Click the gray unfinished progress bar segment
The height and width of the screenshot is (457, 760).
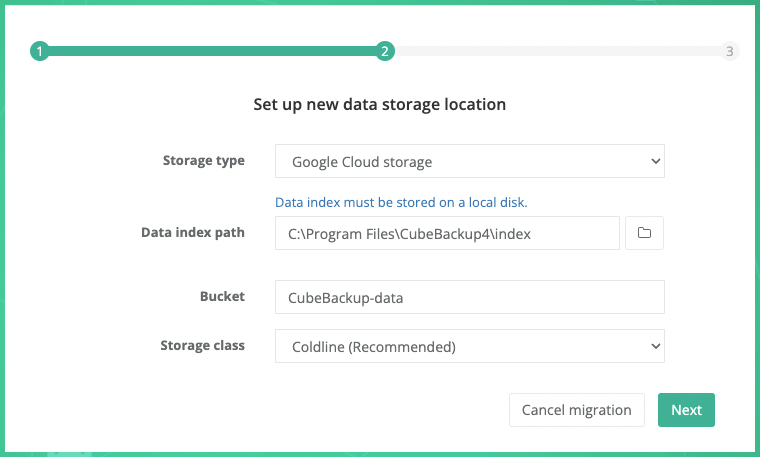pos(555,52)
